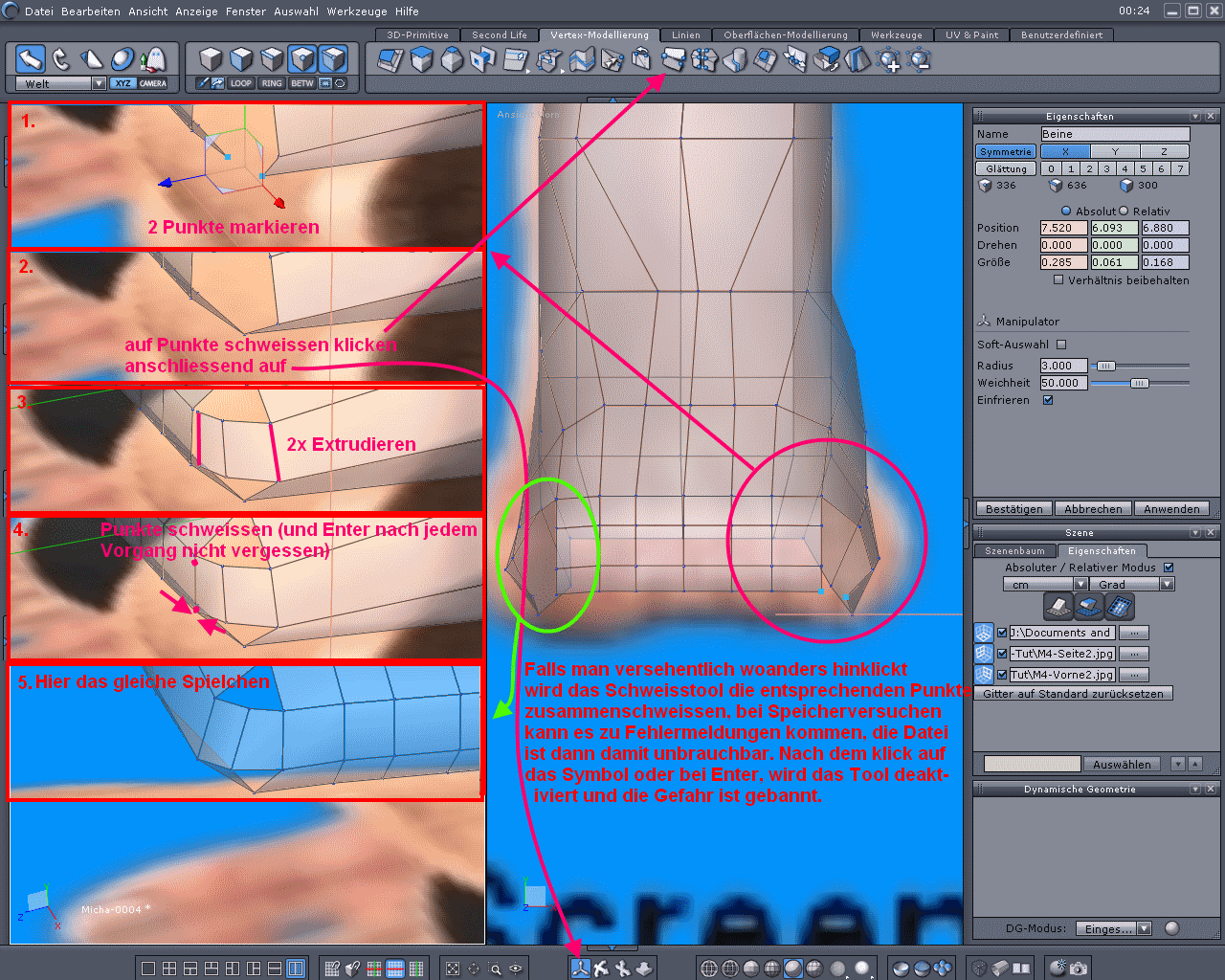
Task: Uncheck Absoluter / Relativer Modus checkbox
Action: pos(1169,568)
